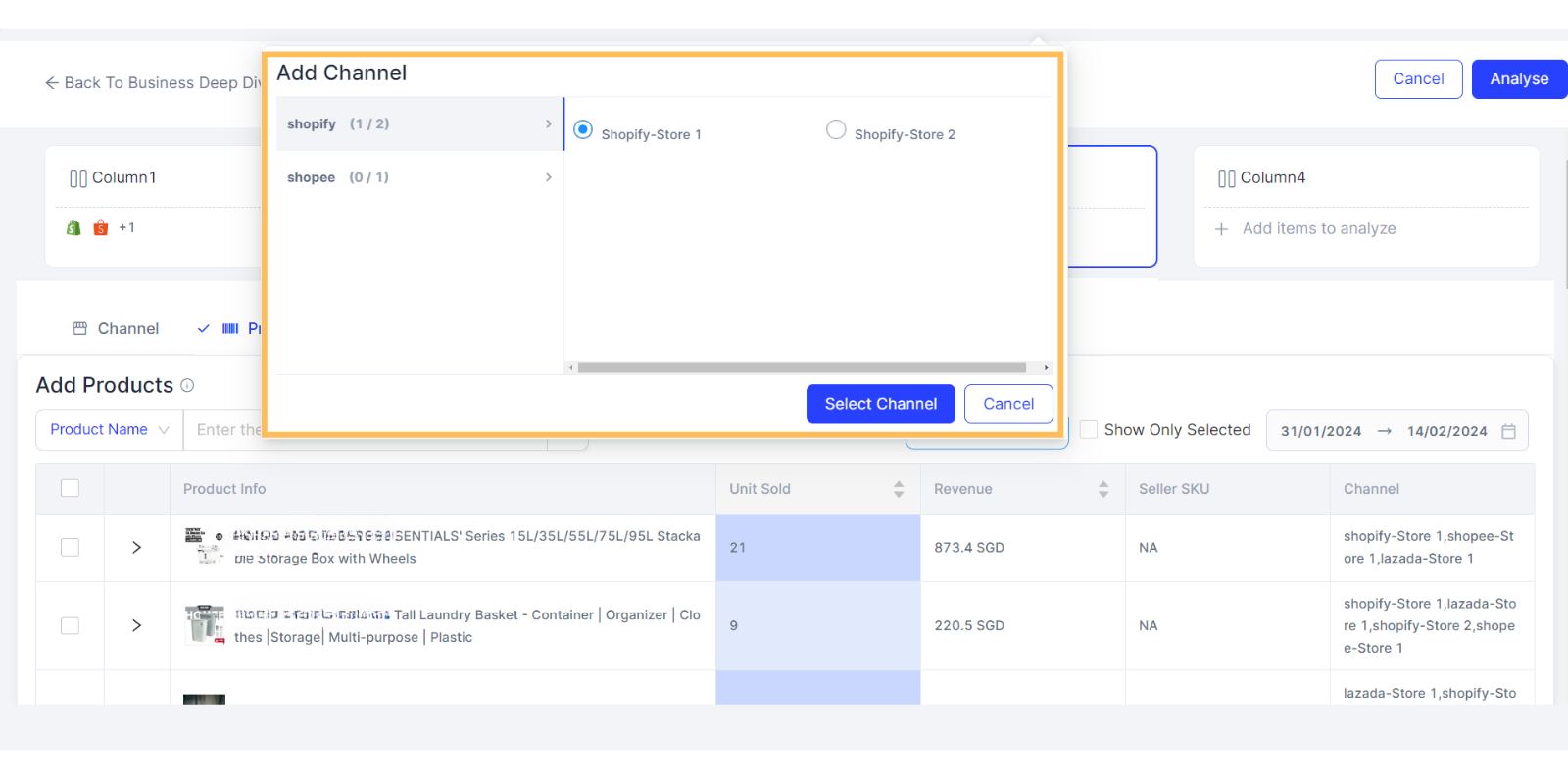Click the +1 more channels indicator in Column1

[x=127, y=227]
